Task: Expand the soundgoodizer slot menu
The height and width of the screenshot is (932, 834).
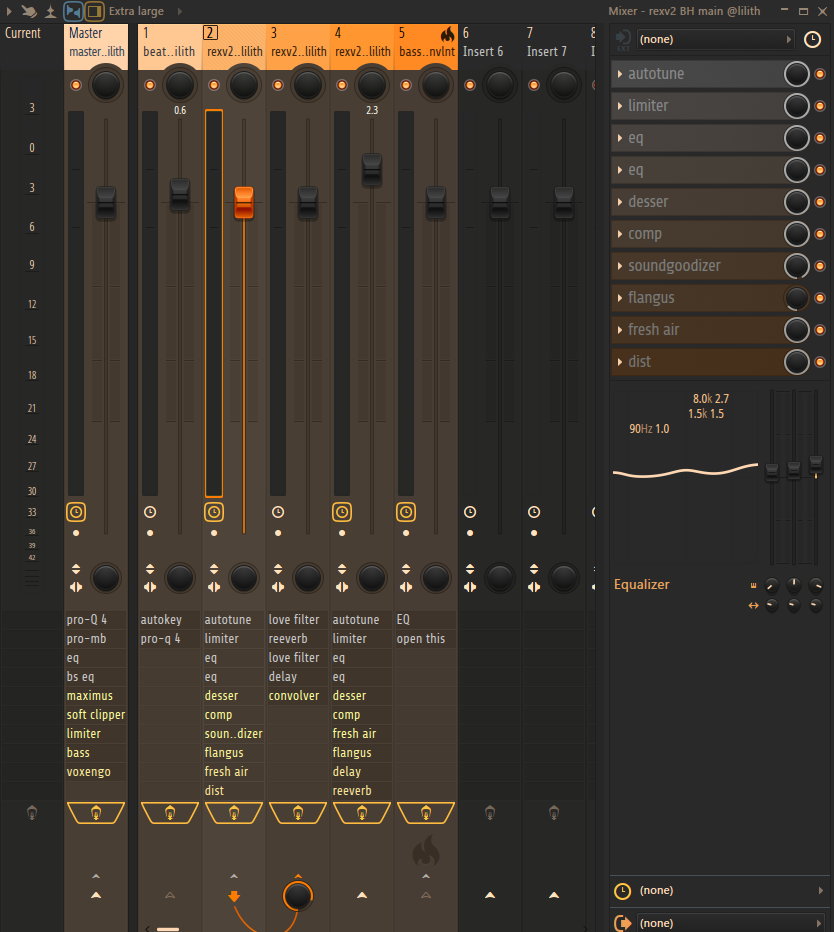Action: tap(620, 266)
